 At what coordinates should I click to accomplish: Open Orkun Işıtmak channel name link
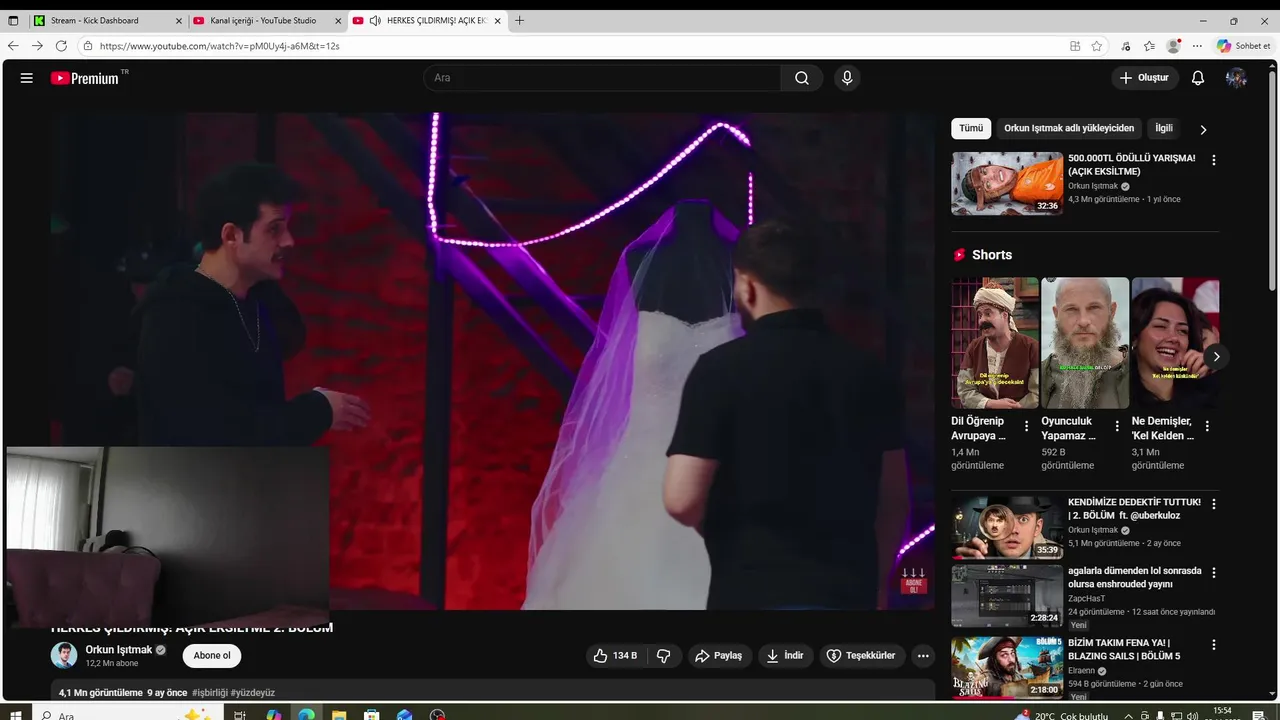tap(119, 650)
